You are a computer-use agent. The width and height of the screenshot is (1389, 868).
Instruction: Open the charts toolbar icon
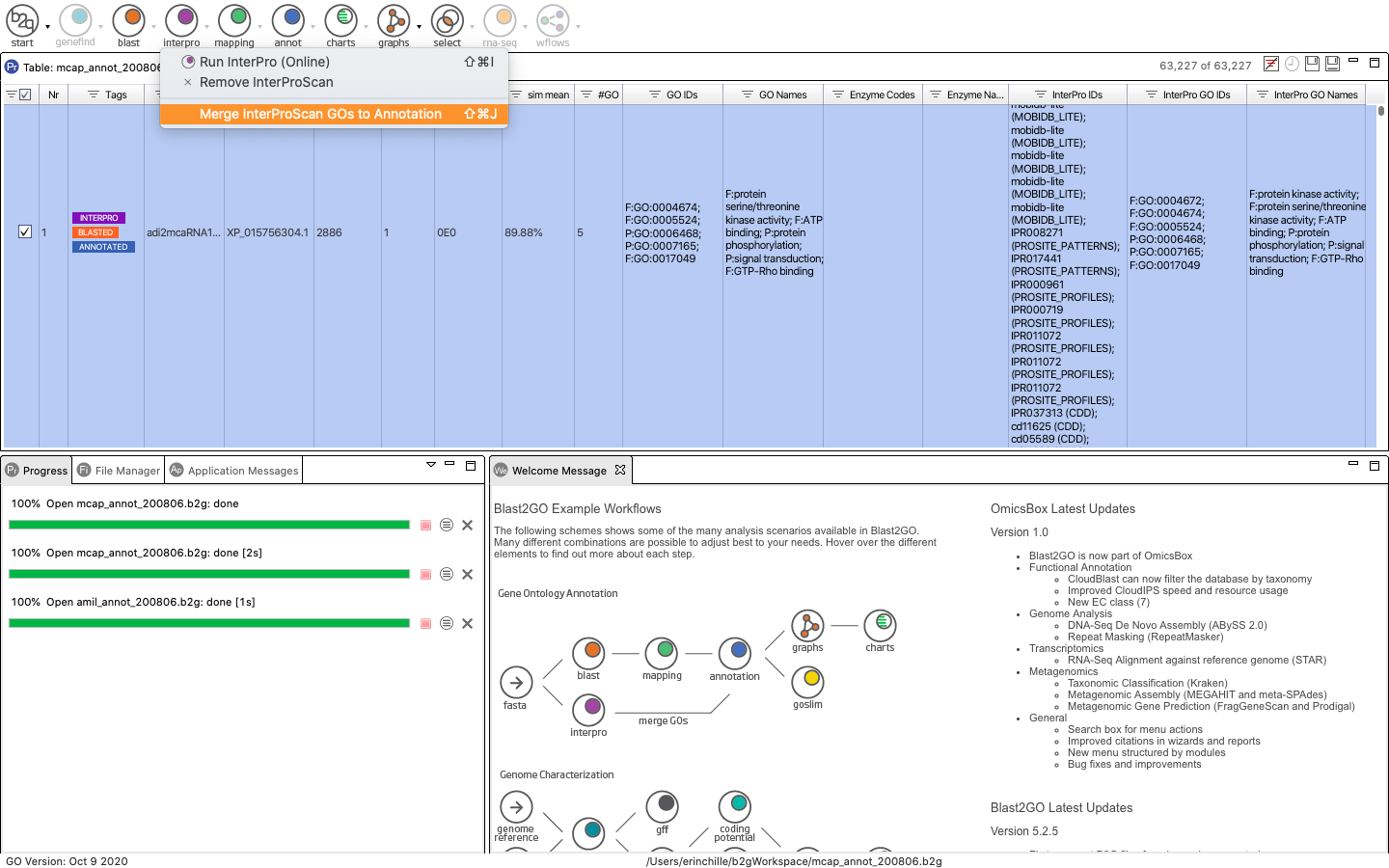[x=340, y=20]
